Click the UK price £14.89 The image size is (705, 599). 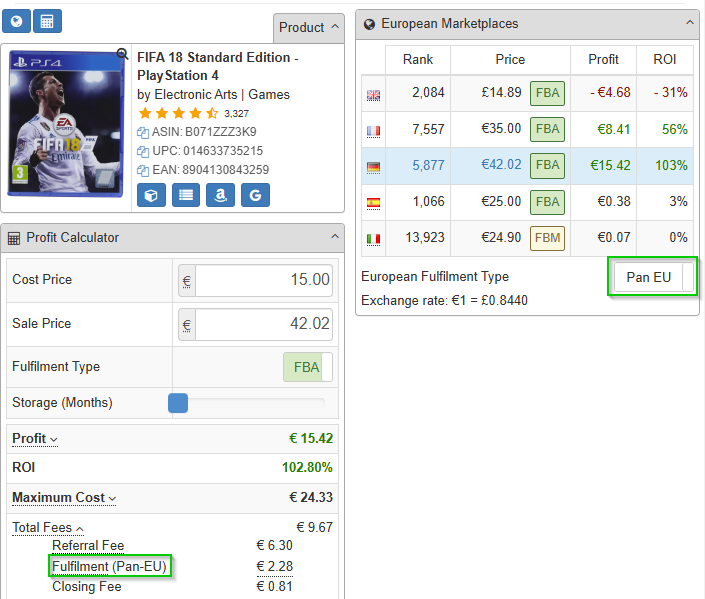point(501,93)
